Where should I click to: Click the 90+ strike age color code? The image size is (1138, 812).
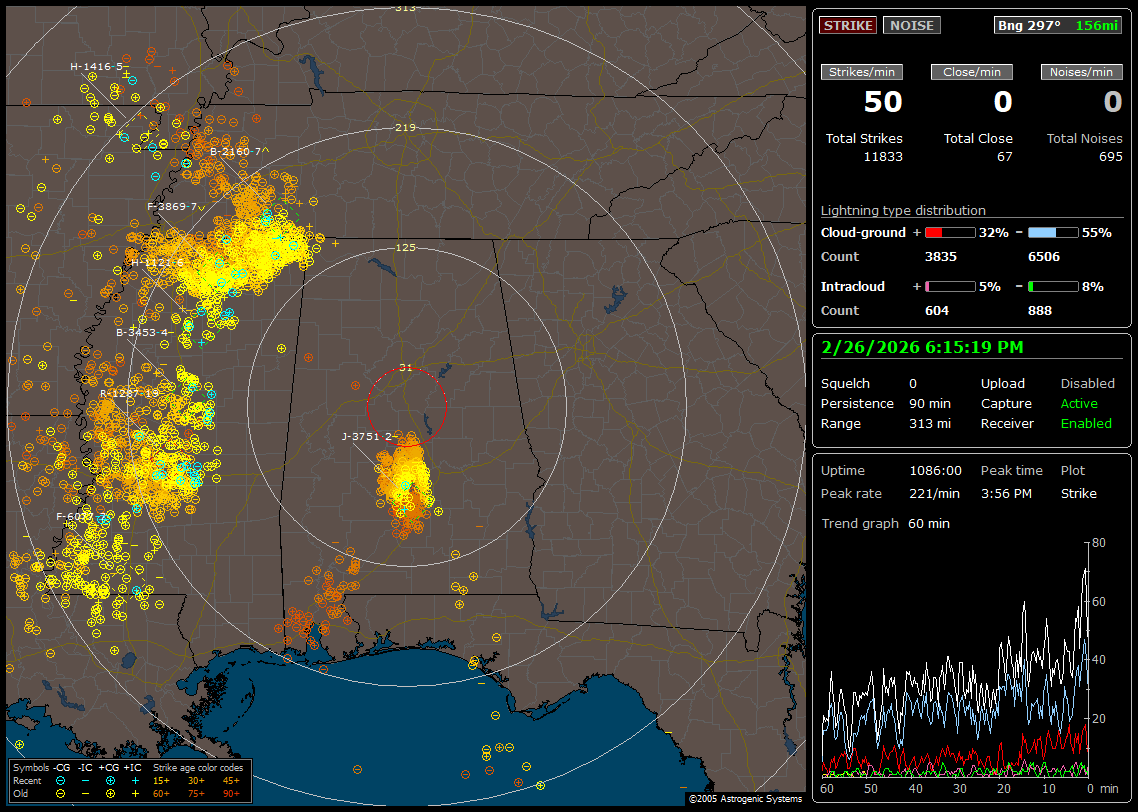tap(230, 793)
